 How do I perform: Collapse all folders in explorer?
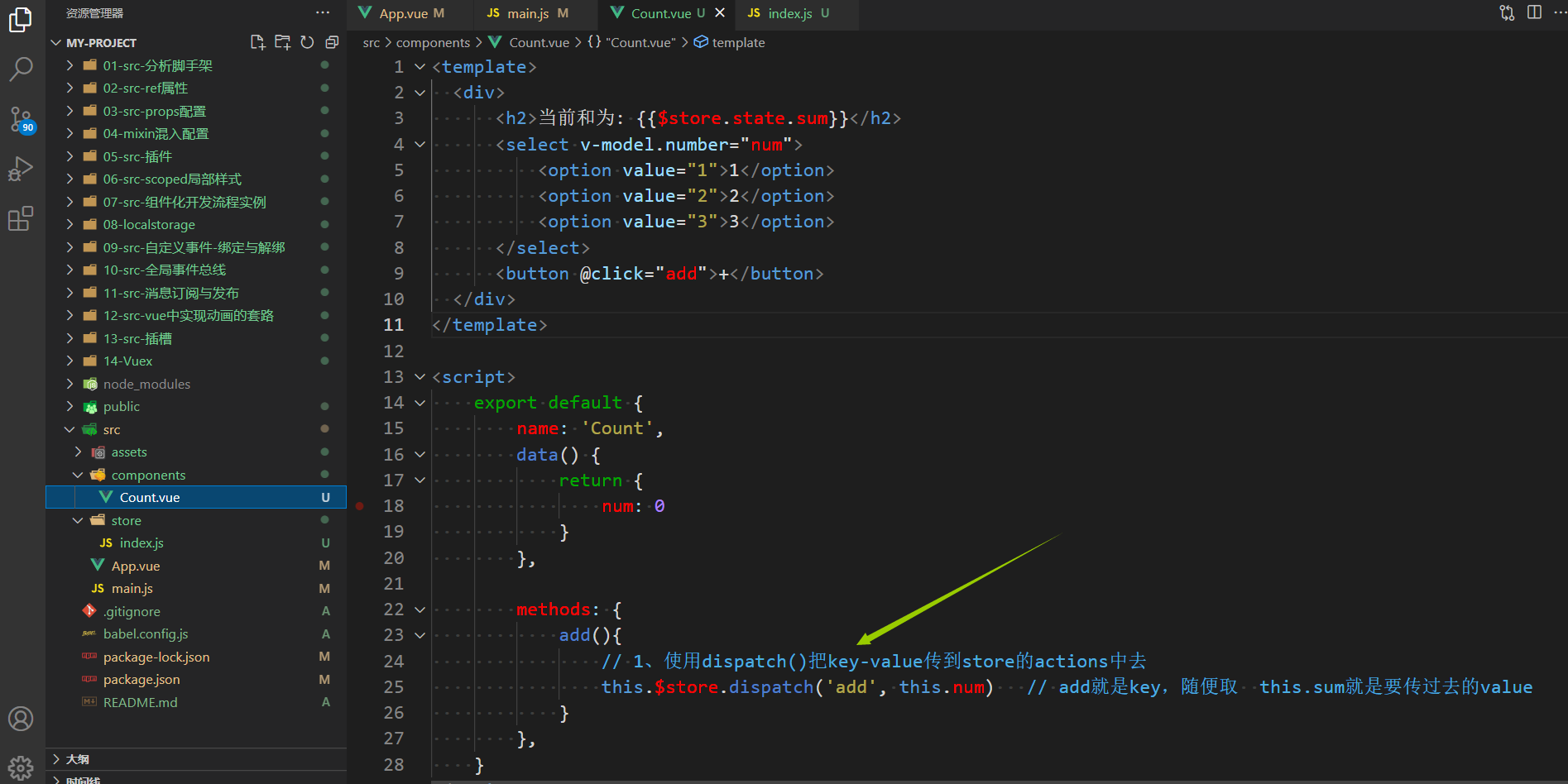(332, 42)
